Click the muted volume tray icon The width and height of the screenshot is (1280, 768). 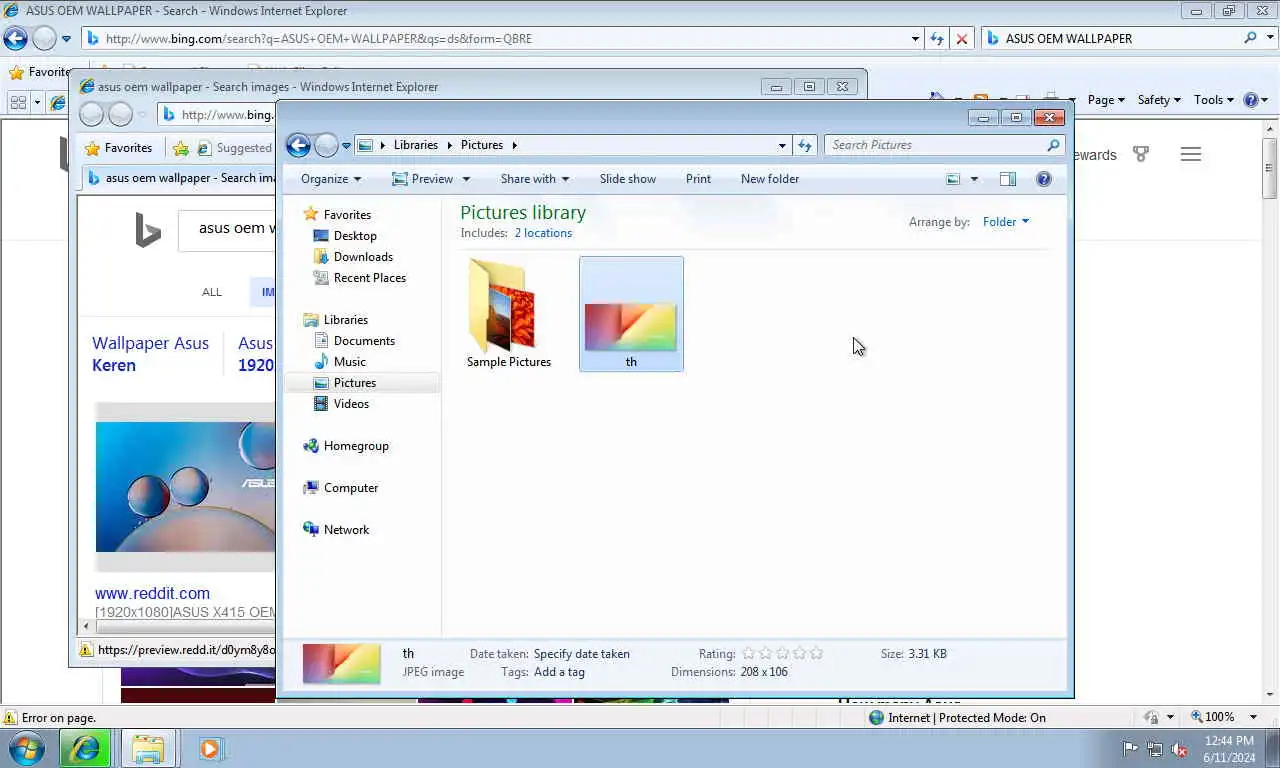(x=1179, y=749)
